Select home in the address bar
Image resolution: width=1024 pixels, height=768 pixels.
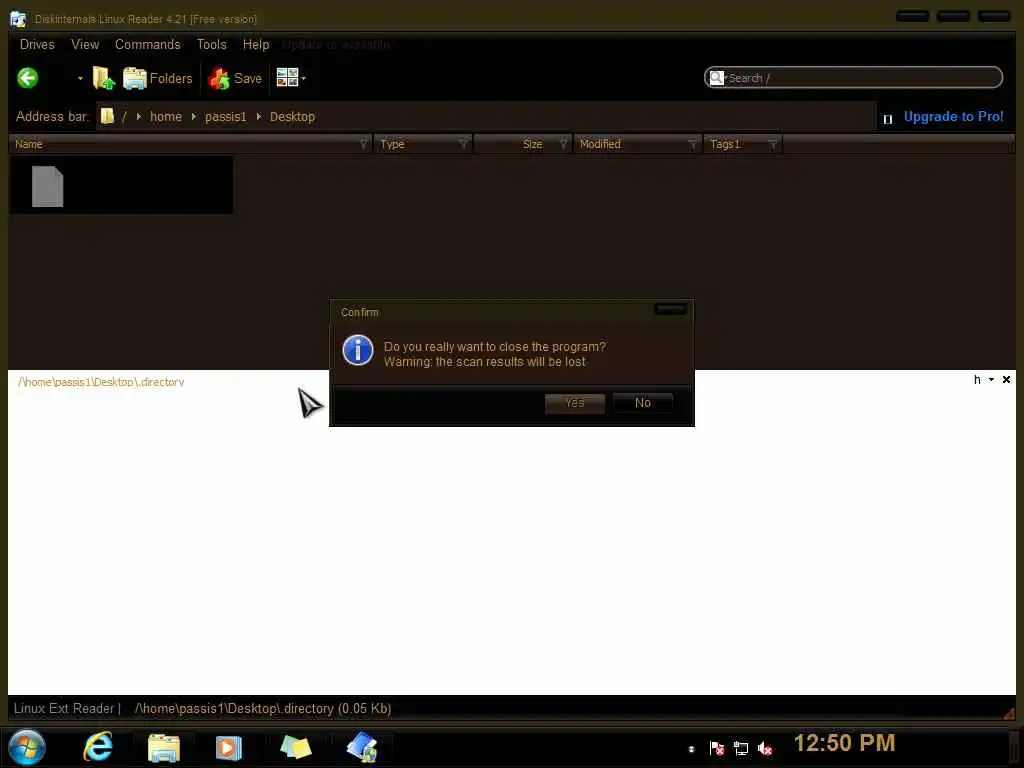coord(166,116)
